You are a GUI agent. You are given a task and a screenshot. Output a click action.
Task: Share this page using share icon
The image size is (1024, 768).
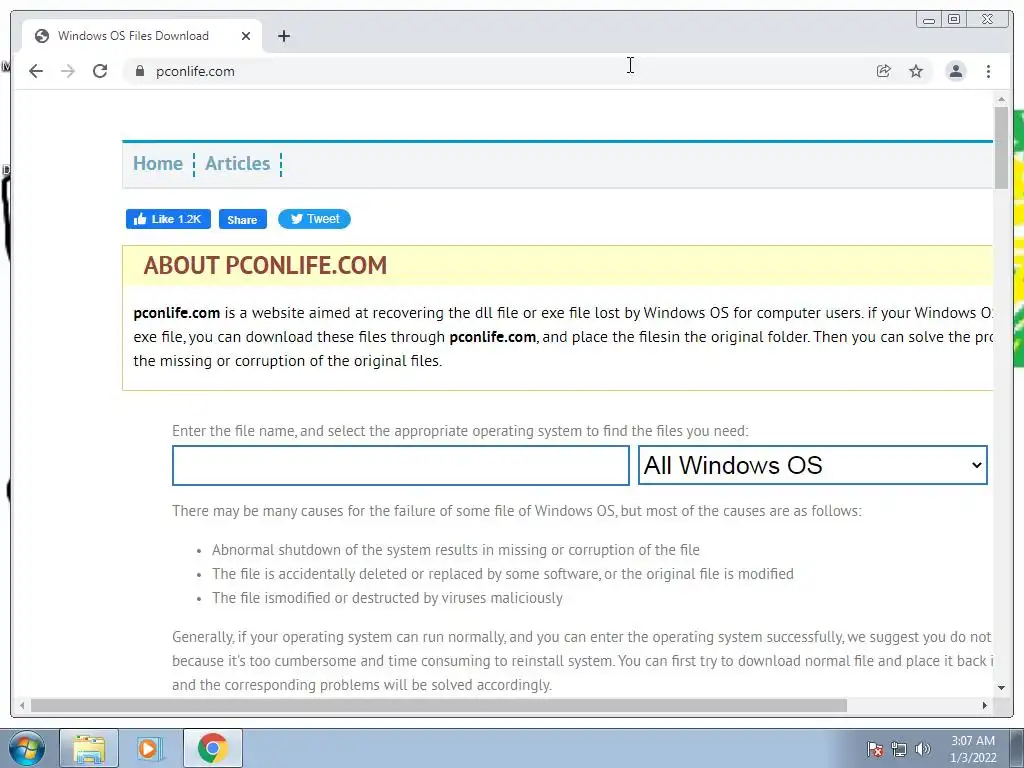(884, 71)
